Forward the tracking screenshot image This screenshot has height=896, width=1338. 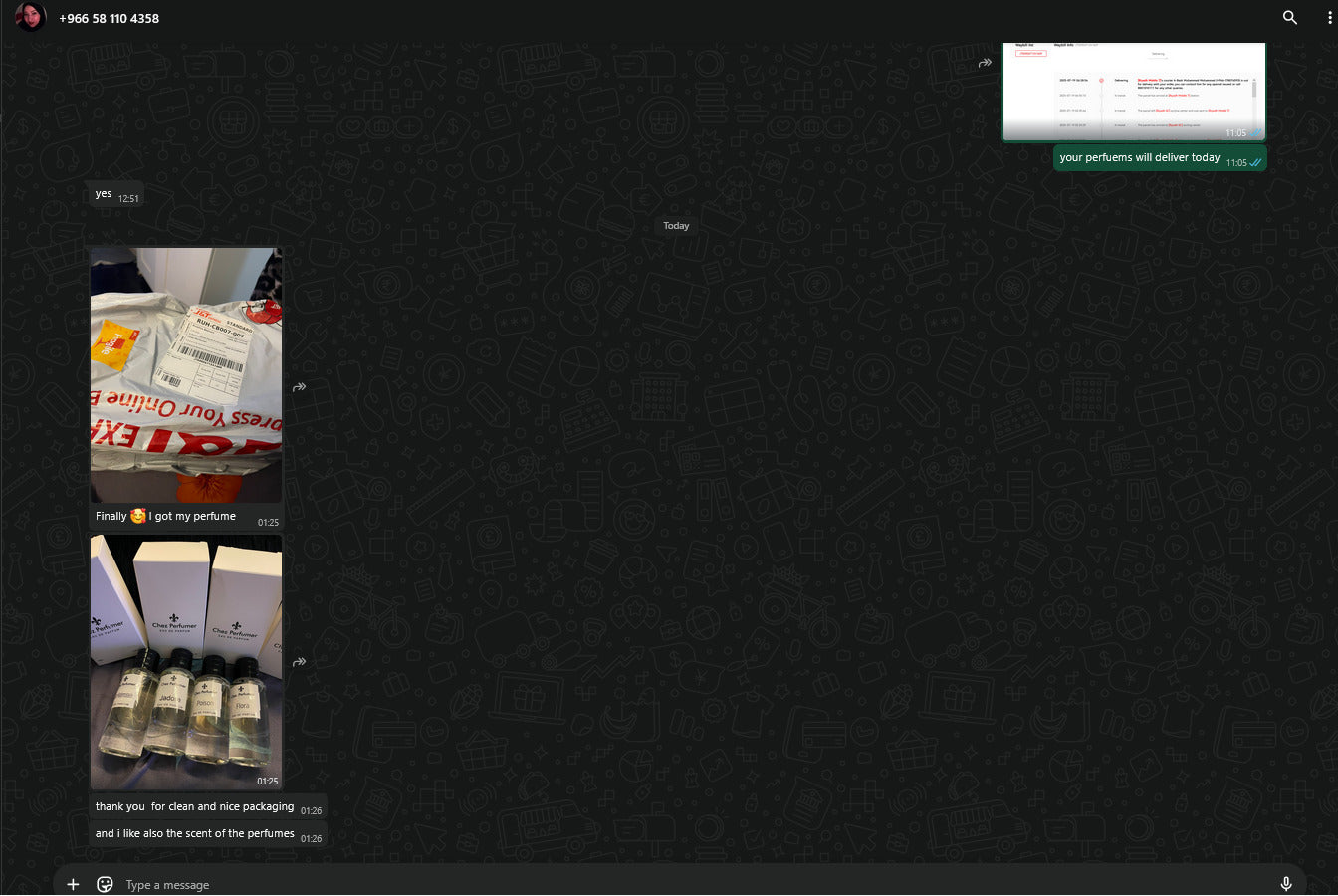coord(985,63)
